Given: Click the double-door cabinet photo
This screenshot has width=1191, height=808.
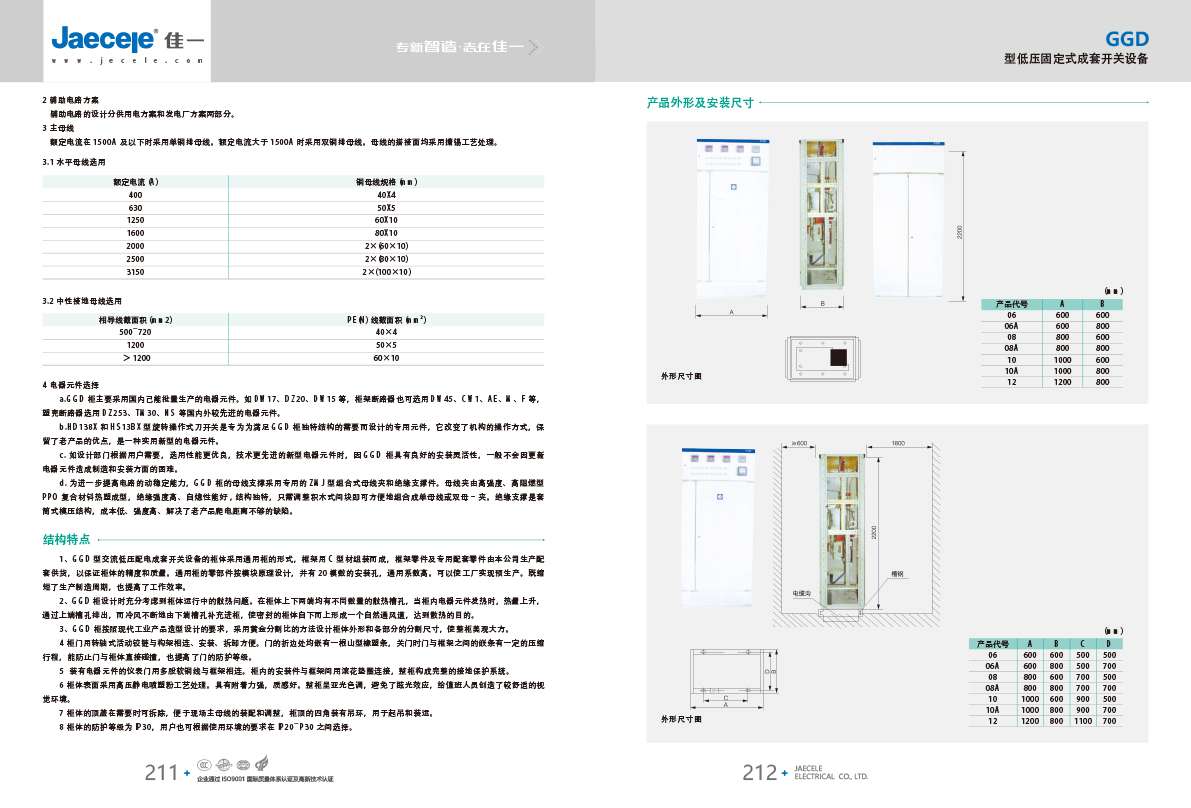Looking at the screenshot, I should (908, 219).
